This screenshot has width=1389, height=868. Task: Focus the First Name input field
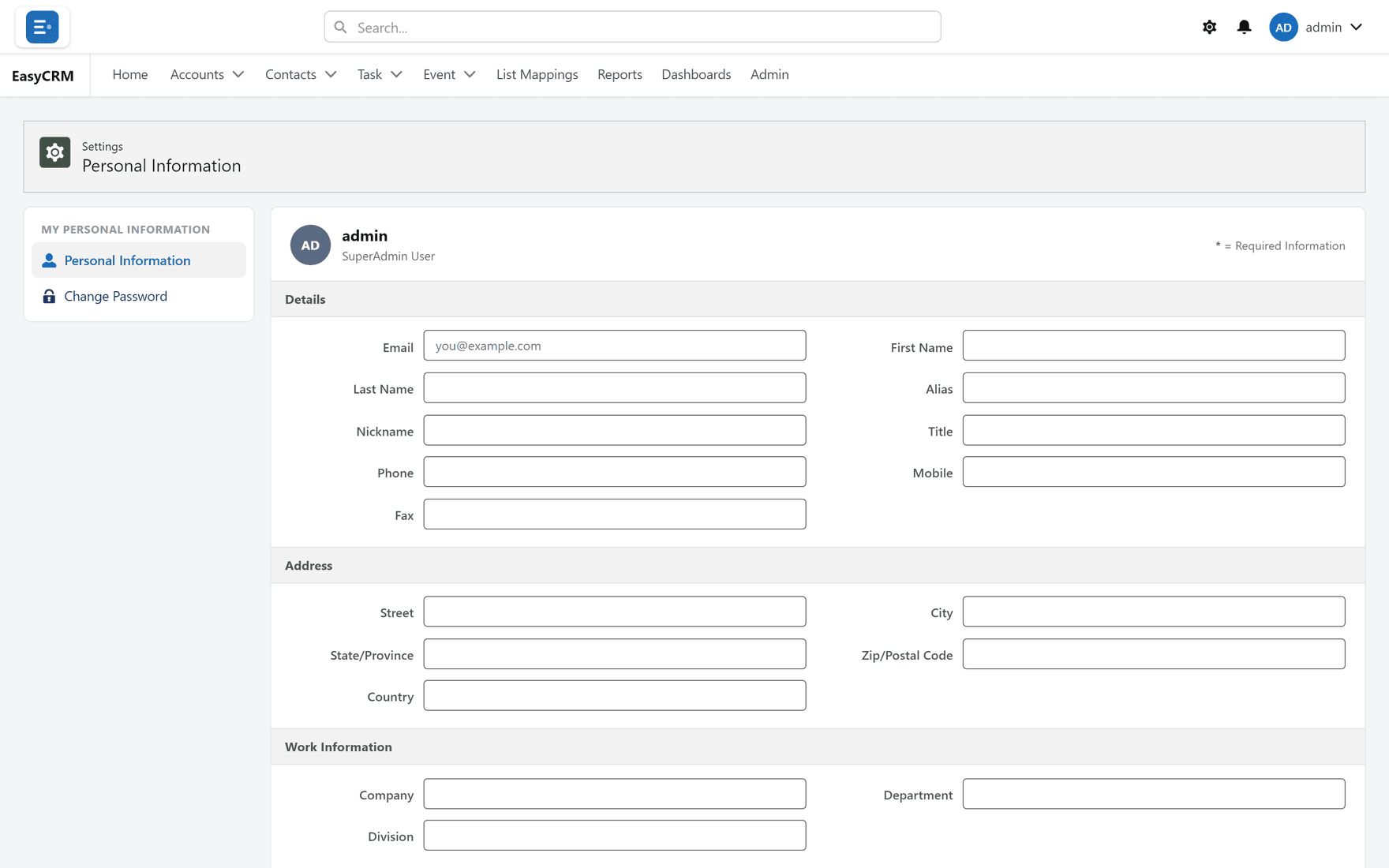pyautogui.click(x=1154, y=346)
